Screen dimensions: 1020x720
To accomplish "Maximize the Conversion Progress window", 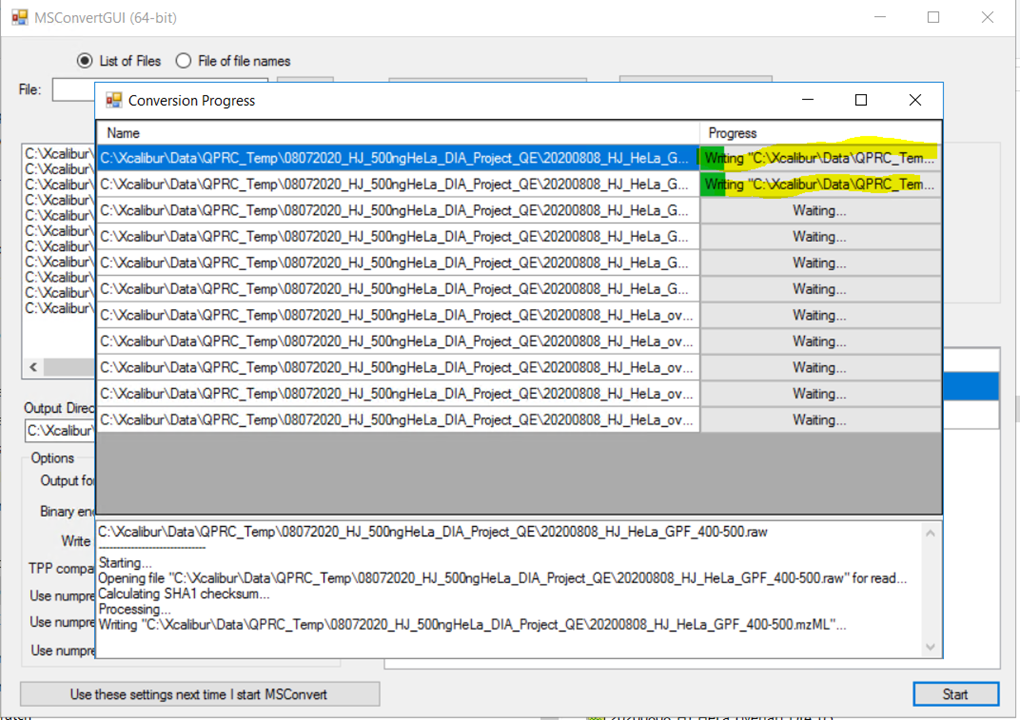I will [x=861, y=100].
